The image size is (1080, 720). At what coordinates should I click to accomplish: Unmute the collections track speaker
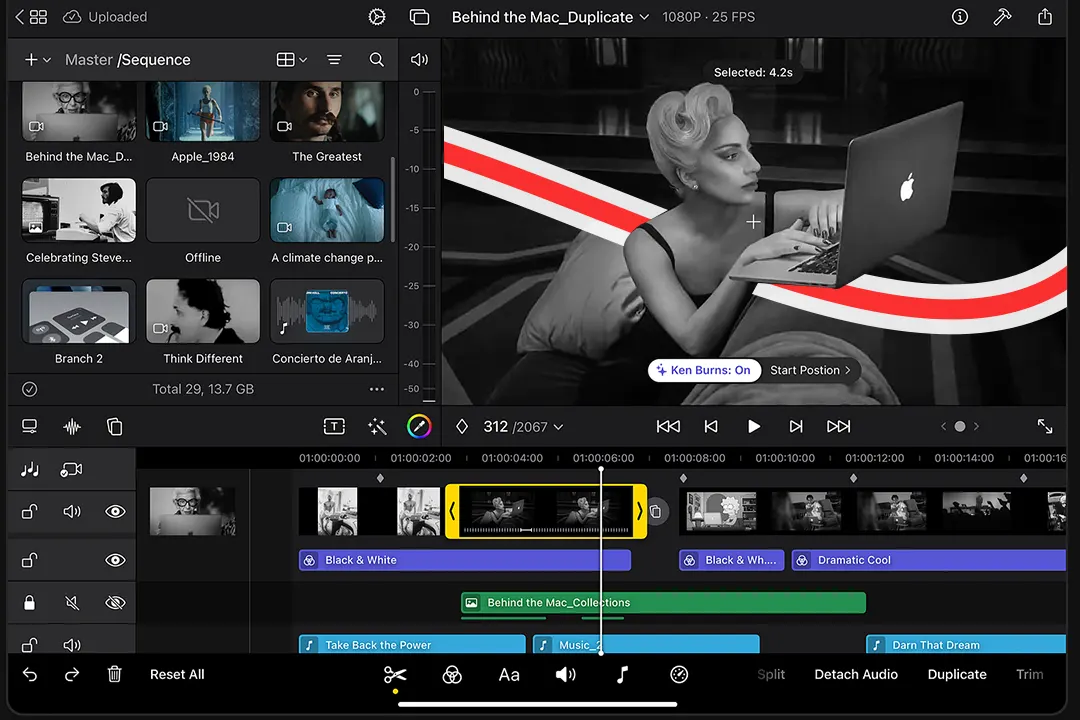72,603
